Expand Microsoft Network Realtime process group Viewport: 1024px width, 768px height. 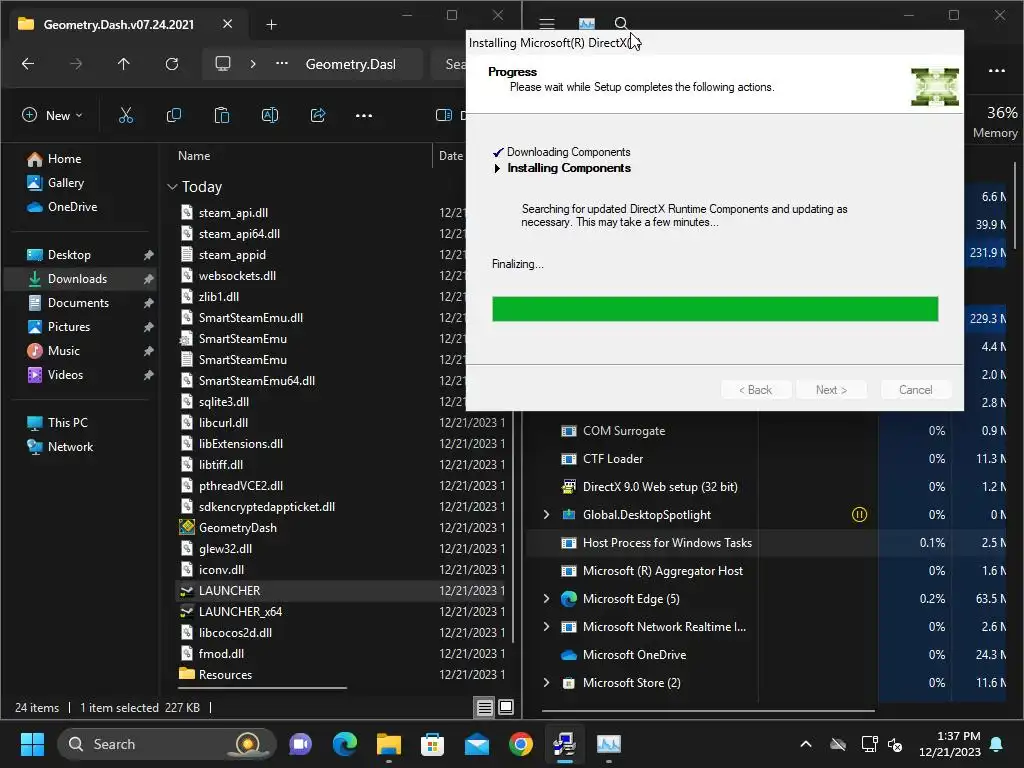click(x=547, y=627)
